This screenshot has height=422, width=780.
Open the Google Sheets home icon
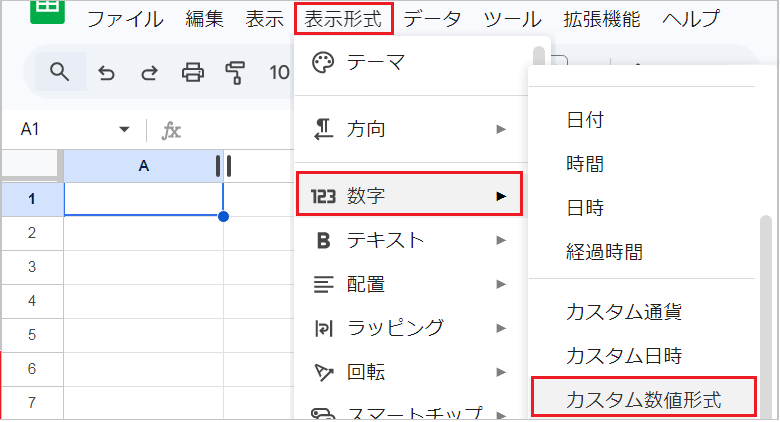[x=47, y=11]
